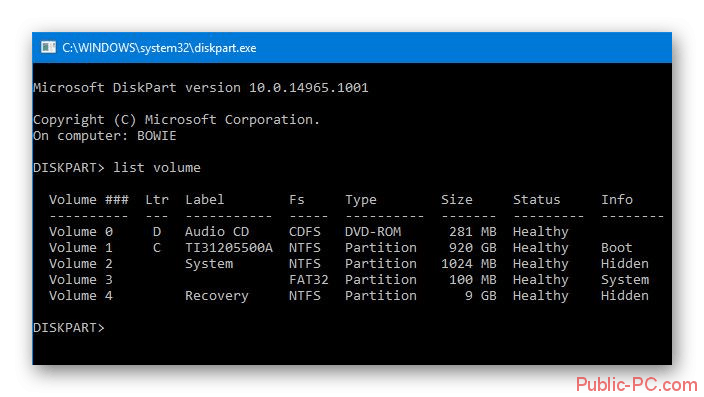Select the Volume 2 row label
704x397 pixels.
81,264
